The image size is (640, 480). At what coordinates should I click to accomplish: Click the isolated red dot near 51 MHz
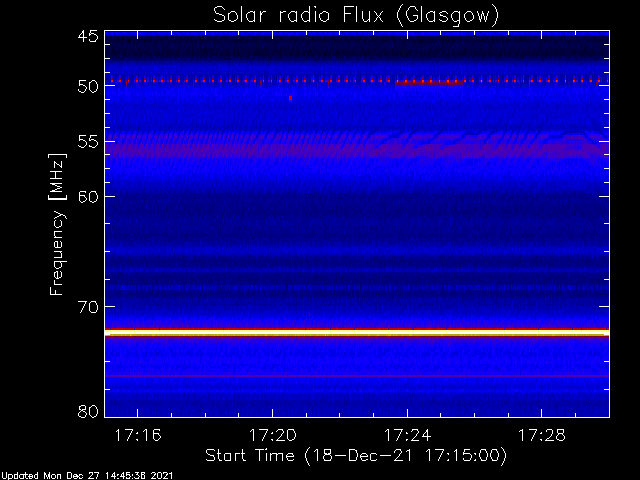pos(290,98)
